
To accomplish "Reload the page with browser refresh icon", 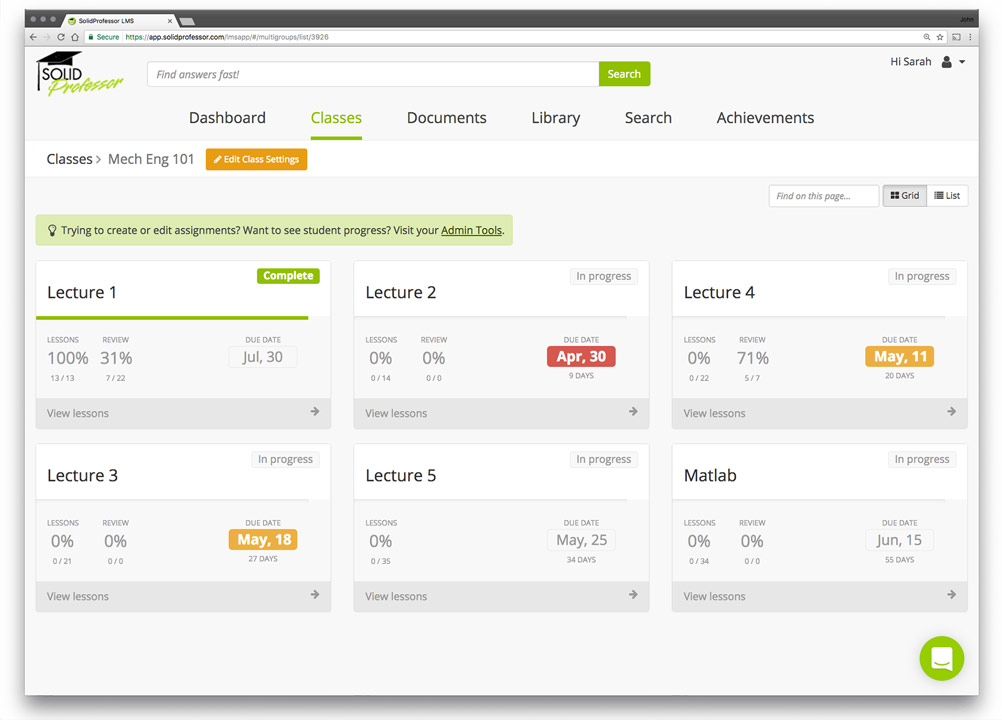I will pos(61,37).
